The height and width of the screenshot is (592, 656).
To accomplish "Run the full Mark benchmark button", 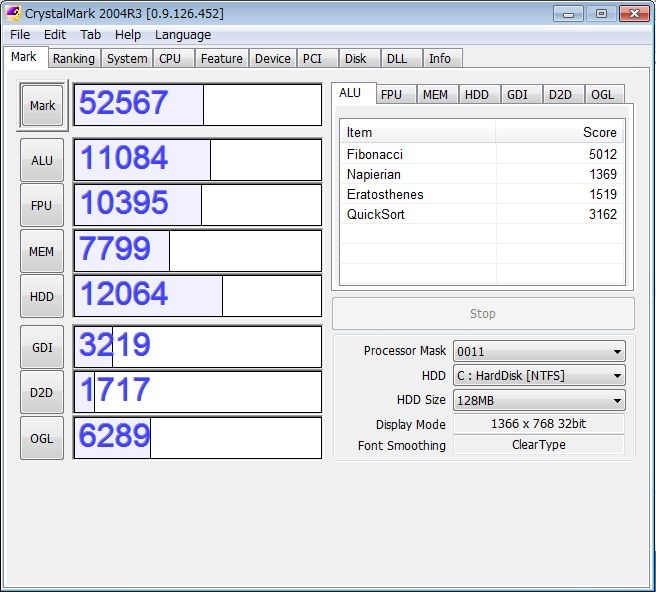I will click(x=42, y=105).
